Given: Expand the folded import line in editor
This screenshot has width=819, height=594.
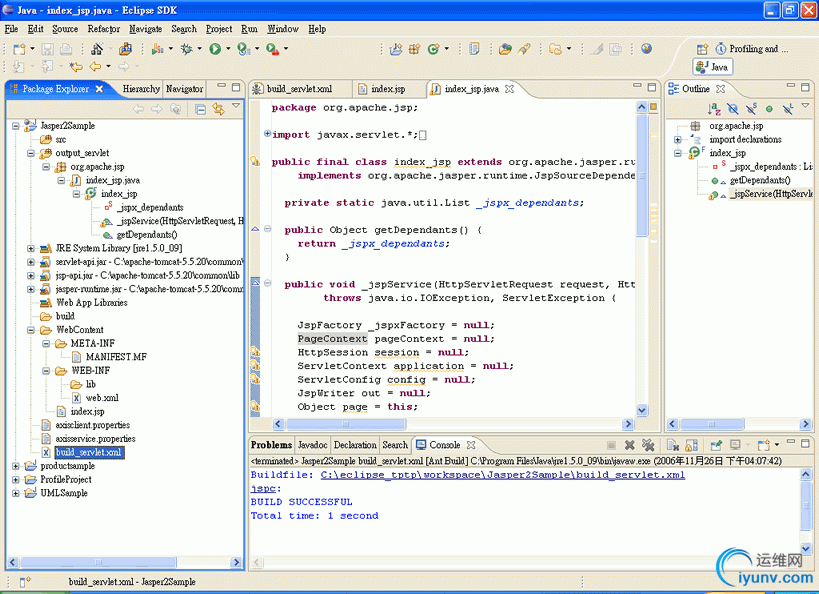Looking at the screenshot, I should (x=267, y=134).
